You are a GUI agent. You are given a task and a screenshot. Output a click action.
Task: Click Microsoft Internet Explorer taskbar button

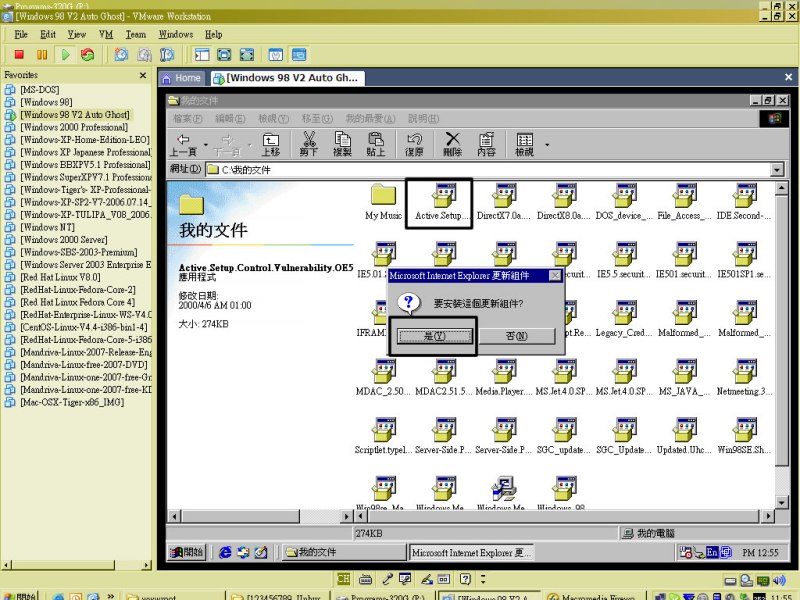tap(471, 553)
